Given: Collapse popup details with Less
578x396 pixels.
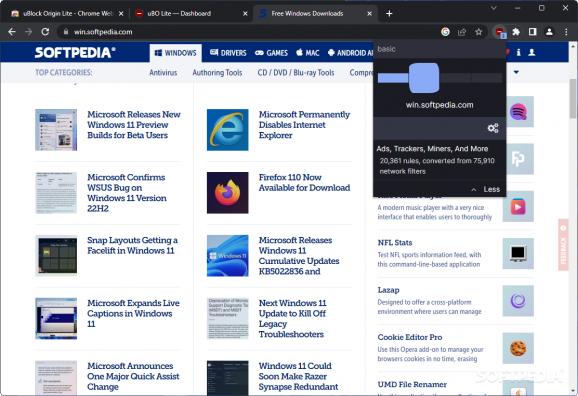Looking at the screenshot, I should coord(486,189).
